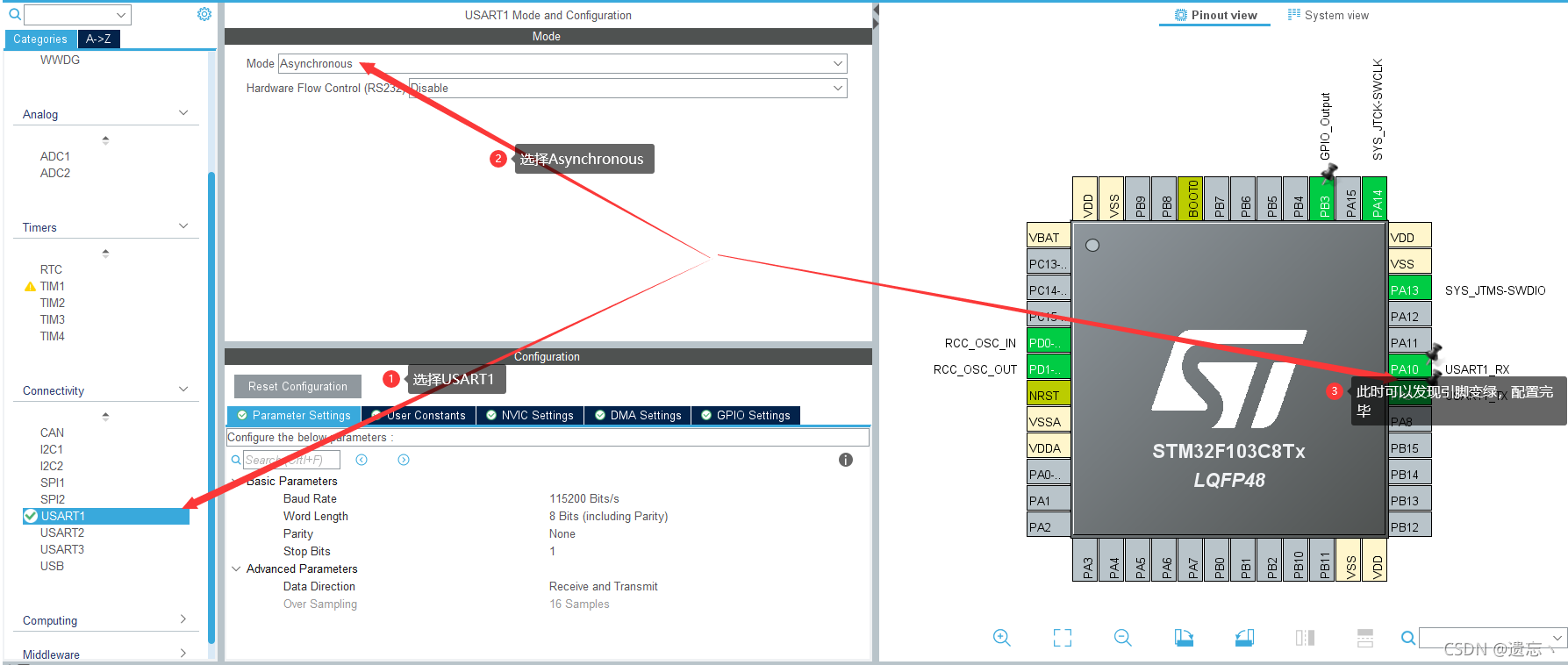This screenshot has width=1568, height=665.
Task: Click the green PA10 pin on chip
Action: point(1410,368)
